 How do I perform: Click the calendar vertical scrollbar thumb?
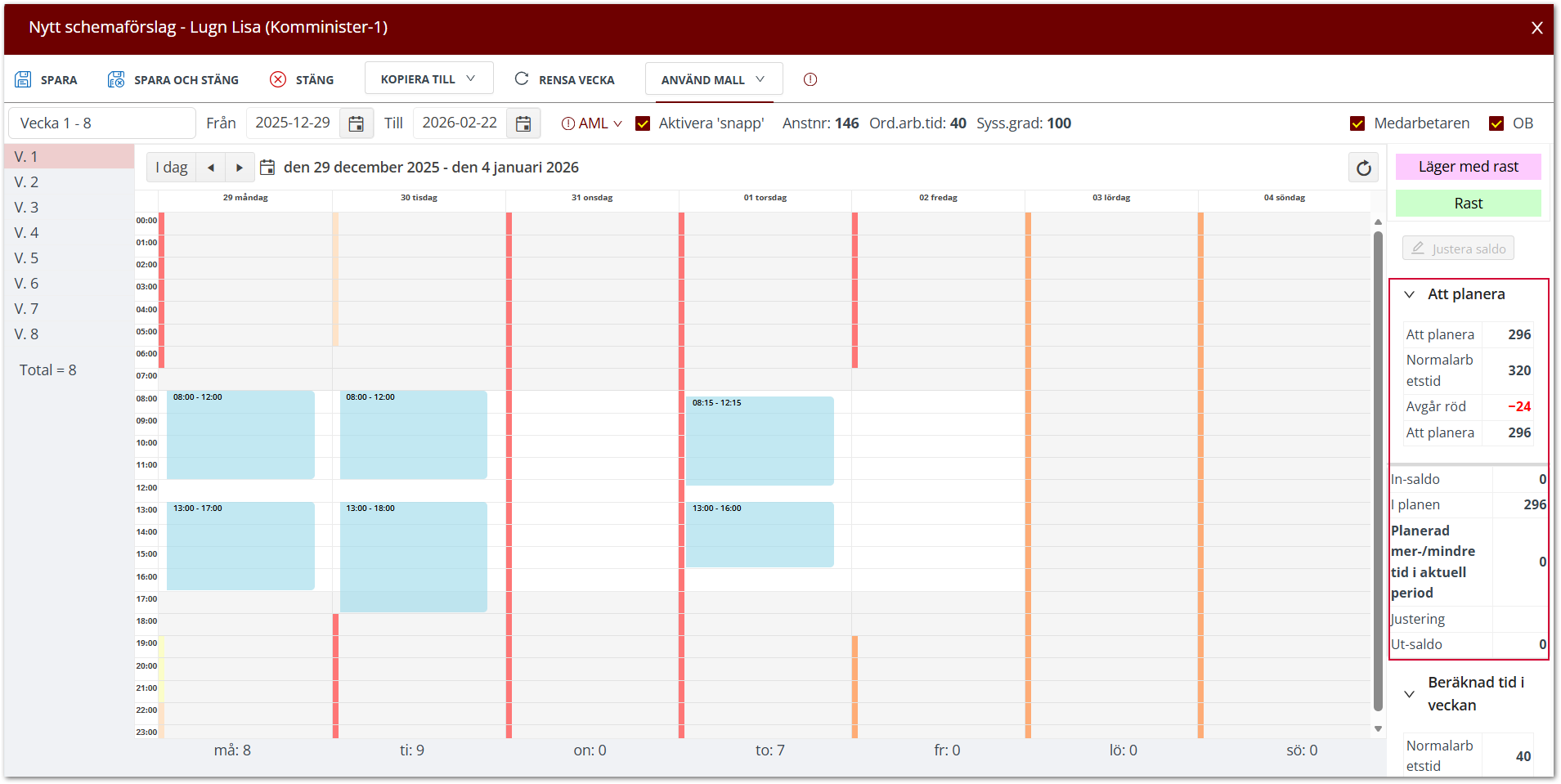(1378, 471)
